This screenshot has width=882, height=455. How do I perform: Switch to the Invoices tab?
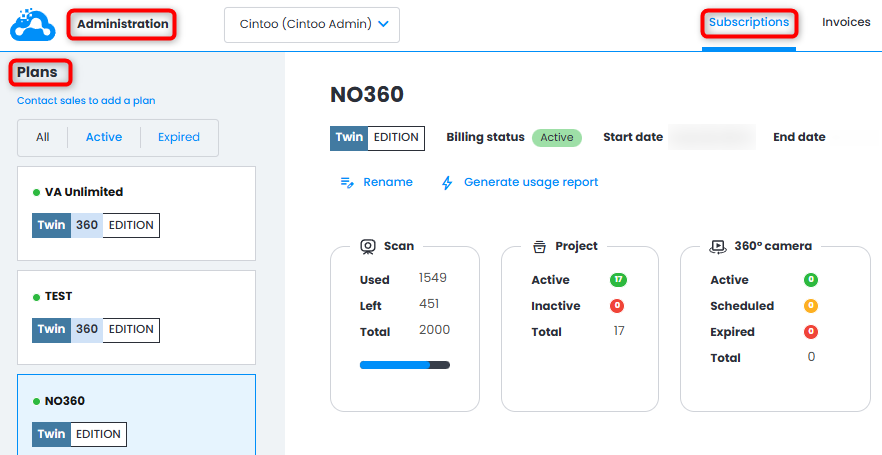[x=846, y=22]
